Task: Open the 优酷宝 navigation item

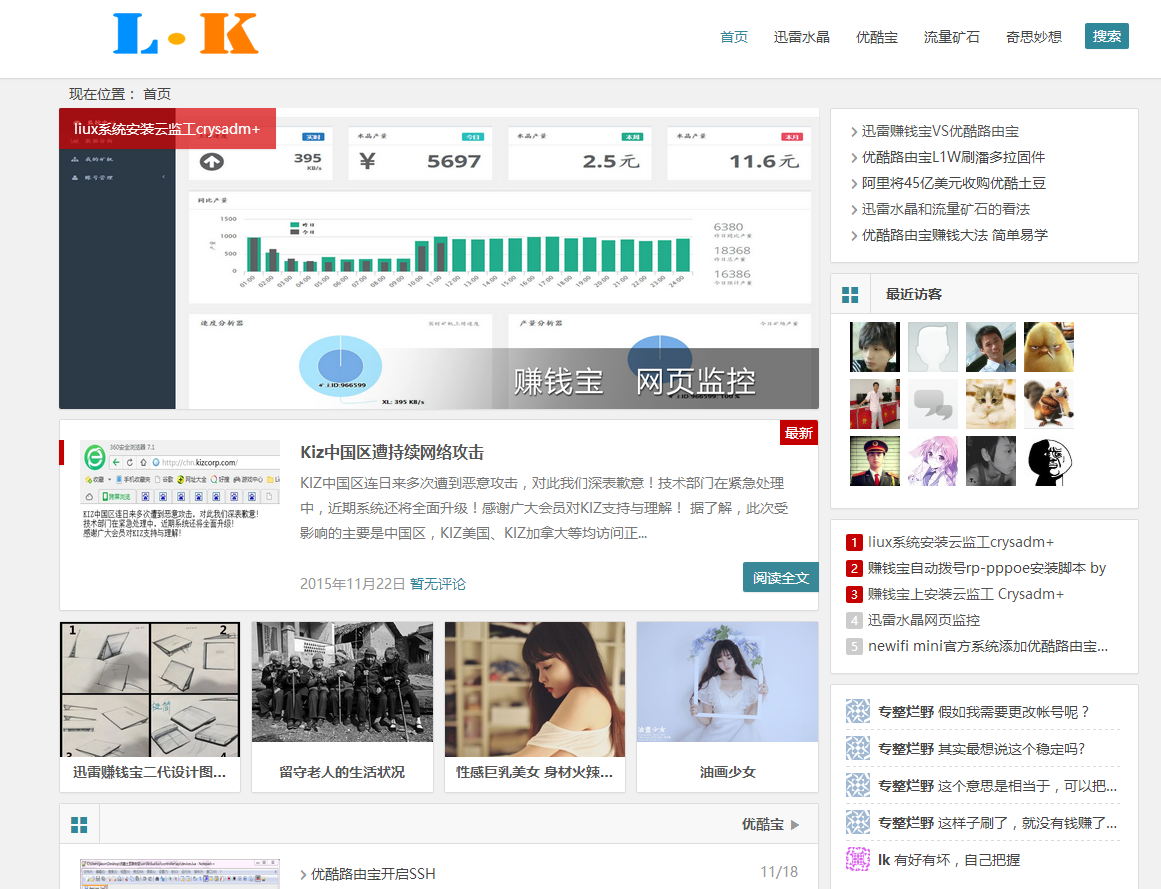Action: pyautogui.click(x=877, y=37)
